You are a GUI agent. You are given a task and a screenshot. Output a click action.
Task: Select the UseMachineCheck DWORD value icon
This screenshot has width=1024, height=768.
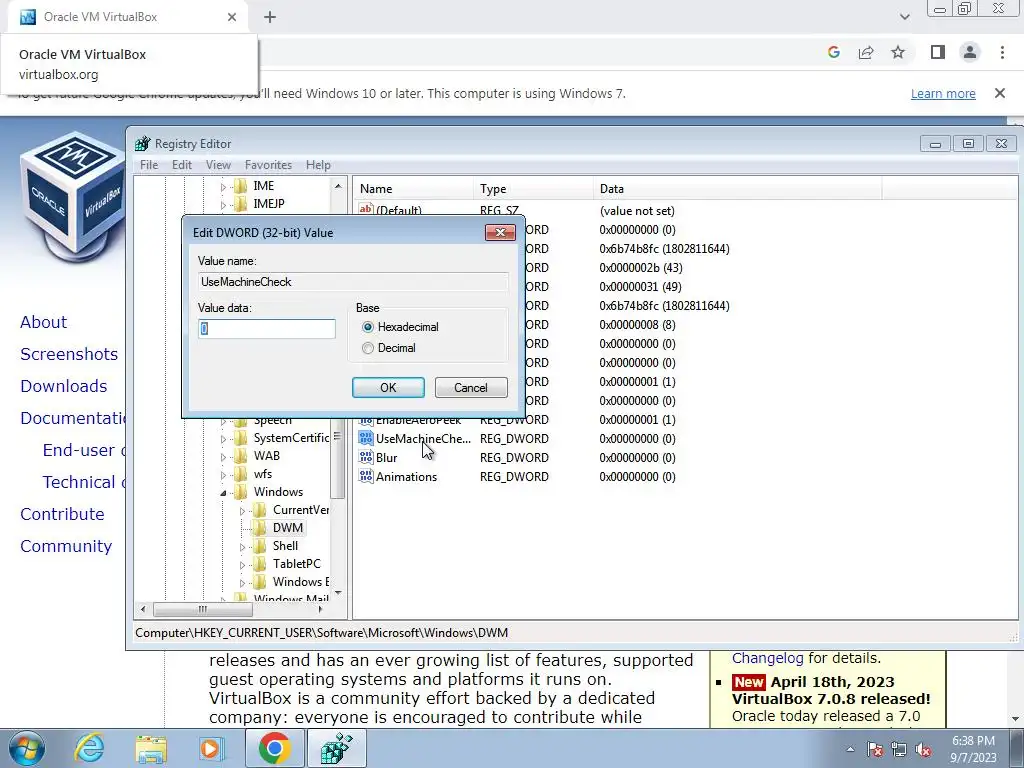[366, 438]
